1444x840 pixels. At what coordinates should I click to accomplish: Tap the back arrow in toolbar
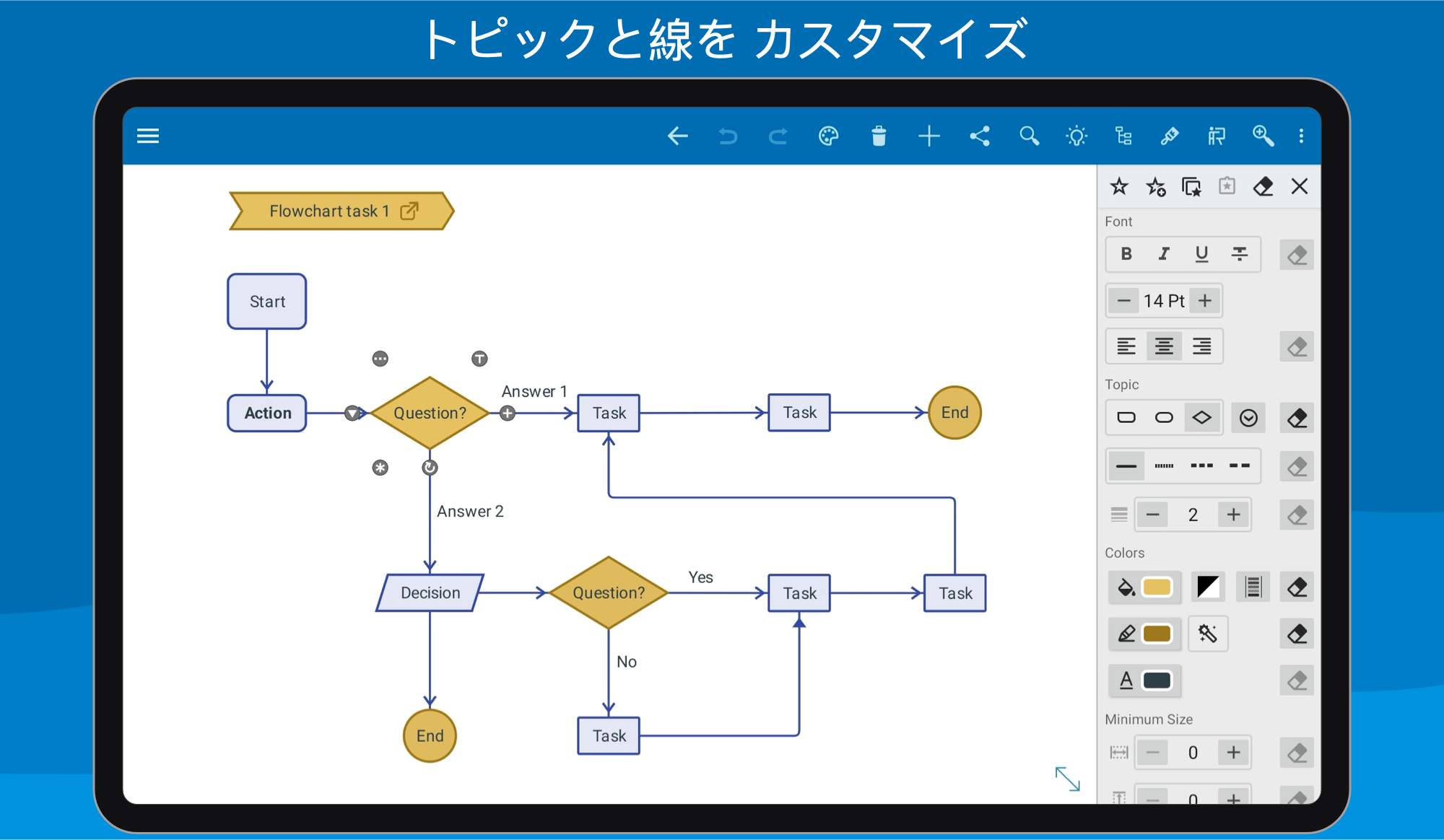tap(677, 136)
